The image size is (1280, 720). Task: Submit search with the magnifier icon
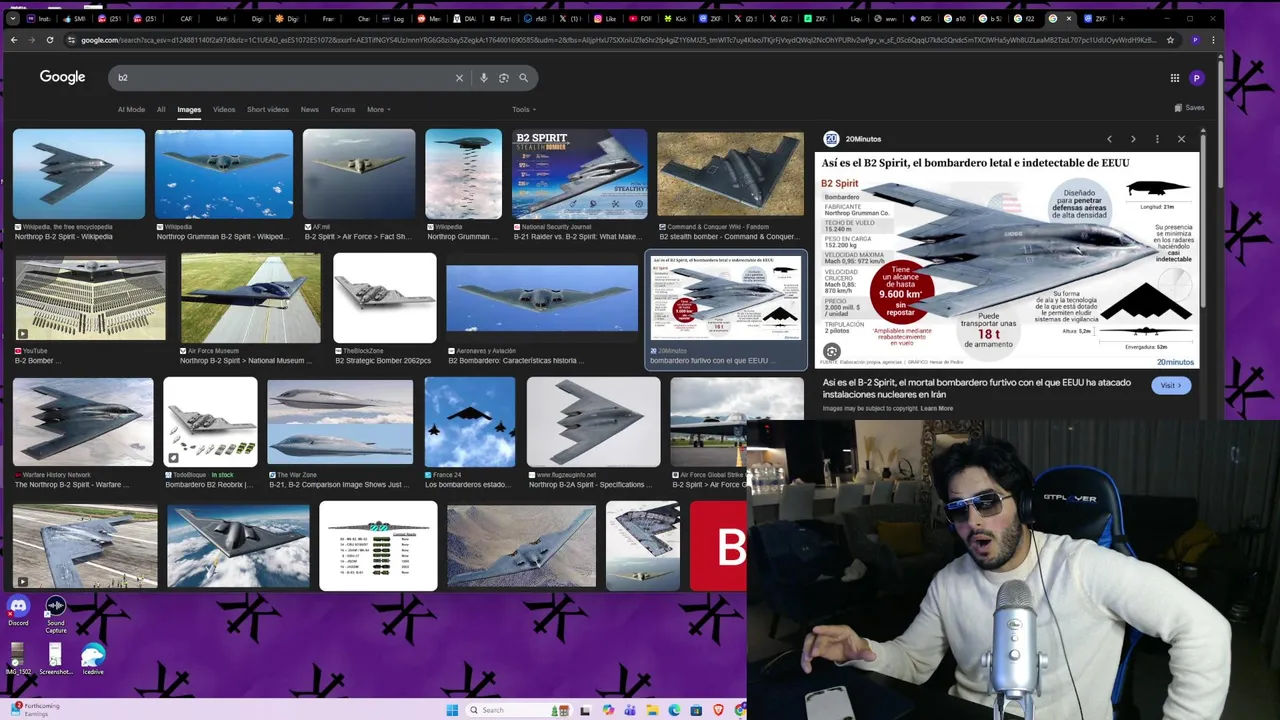[x=523, y=78]
